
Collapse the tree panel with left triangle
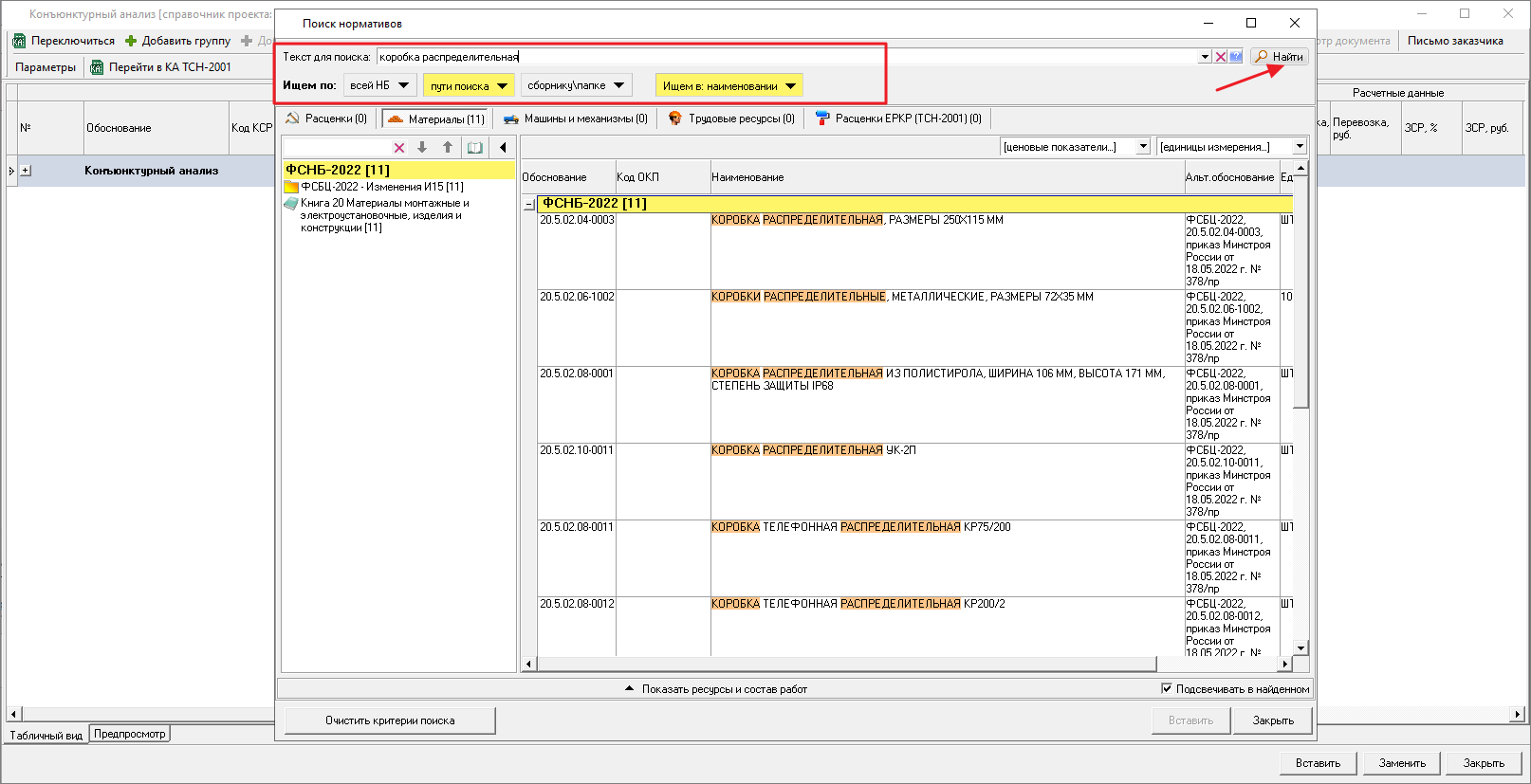(x=503, y=148)
